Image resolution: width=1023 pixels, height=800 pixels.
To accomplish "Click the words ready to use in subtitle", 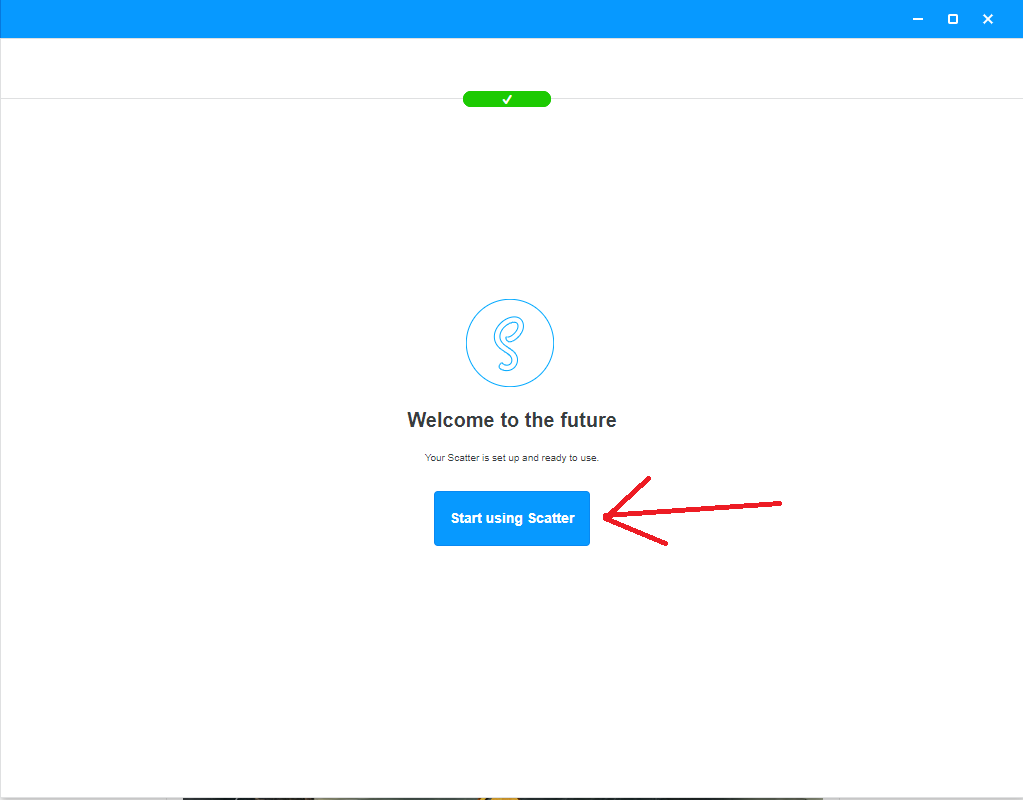I will (569, 457).
